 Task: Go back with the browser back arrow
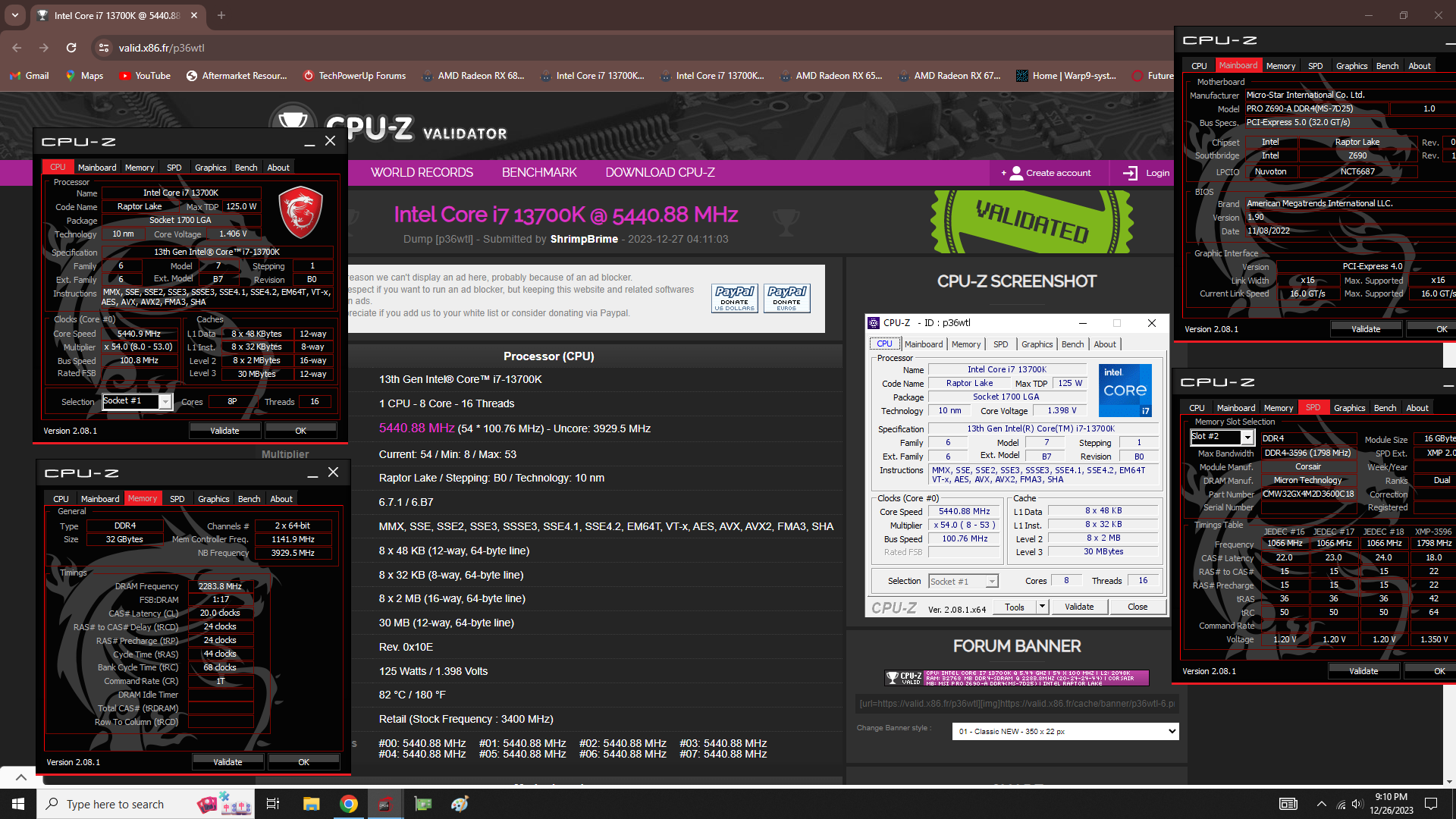[17, 48]
